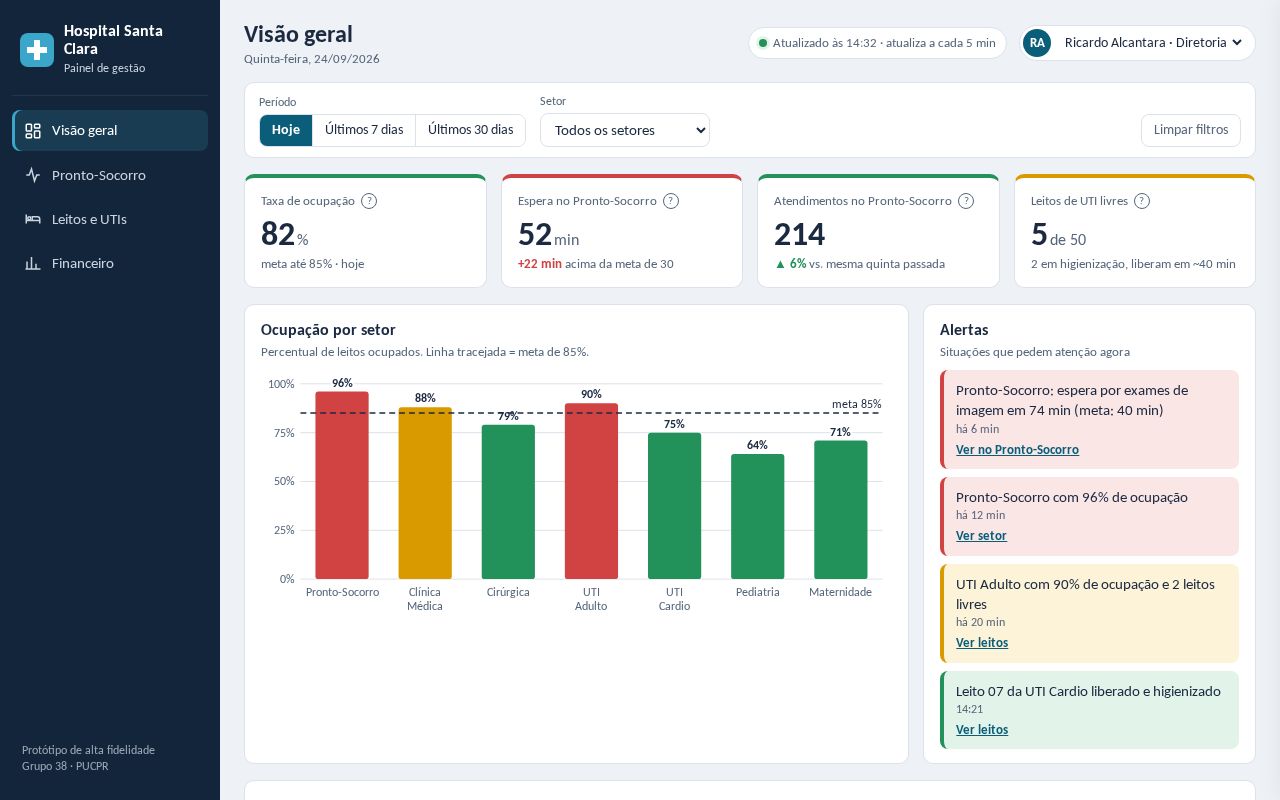The image size is (1280, 800).
Task: Click the 214 atendimentos value
Action: coord(800,234)
